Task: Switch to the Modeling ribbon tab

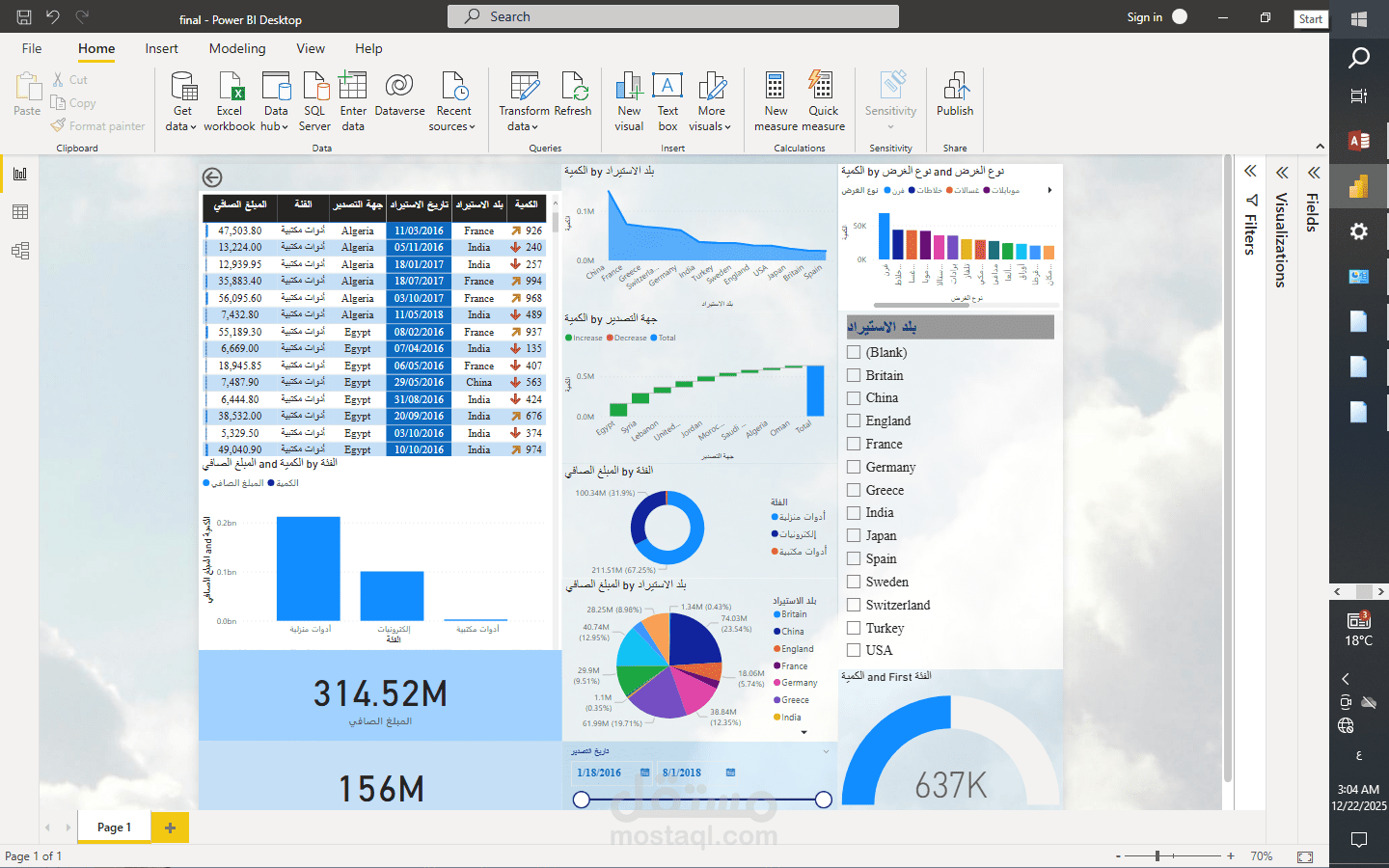Action: pos(237,48)
